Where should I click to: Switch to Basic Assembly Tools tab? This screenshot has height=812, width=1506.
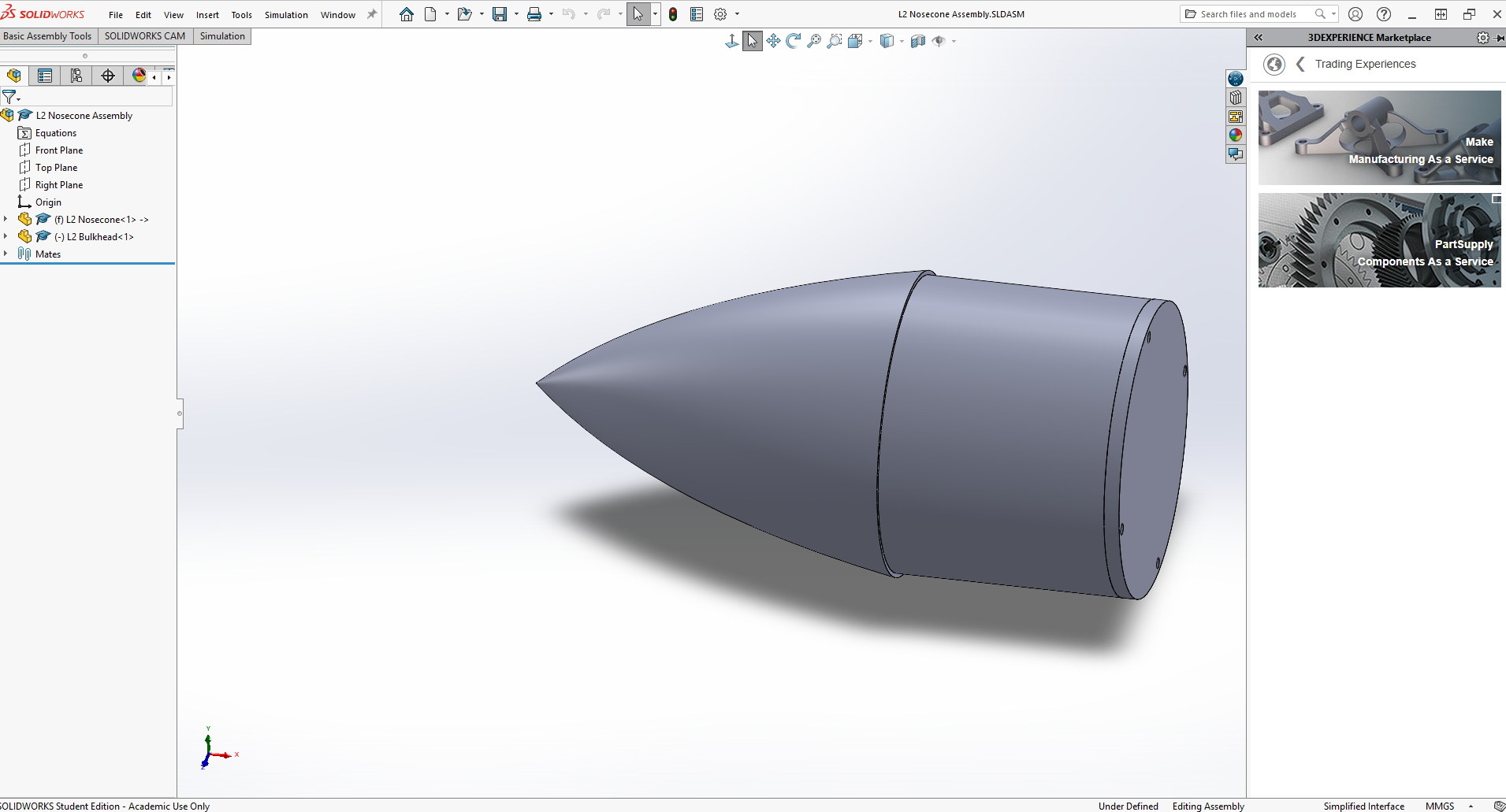click(48, 36)
